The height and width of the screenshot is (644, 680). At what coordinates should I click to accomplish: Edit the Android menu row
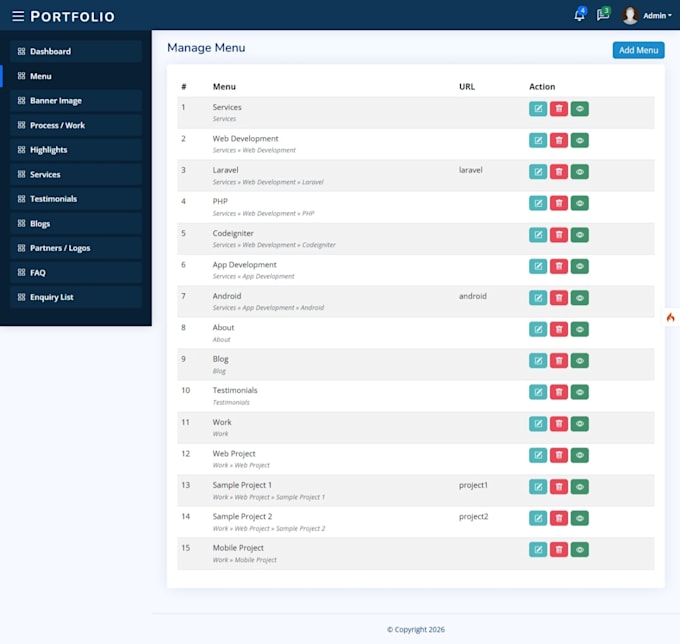[x=538, y=297]
